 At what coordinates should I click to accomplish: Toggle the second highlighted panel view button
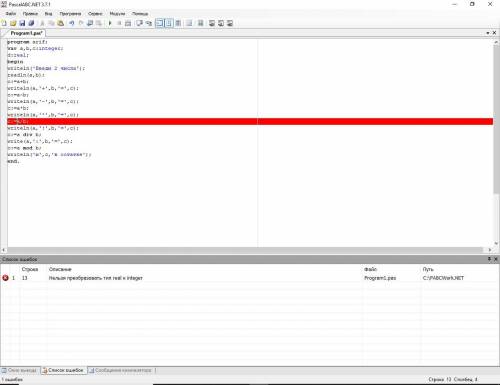click(169, 23)
